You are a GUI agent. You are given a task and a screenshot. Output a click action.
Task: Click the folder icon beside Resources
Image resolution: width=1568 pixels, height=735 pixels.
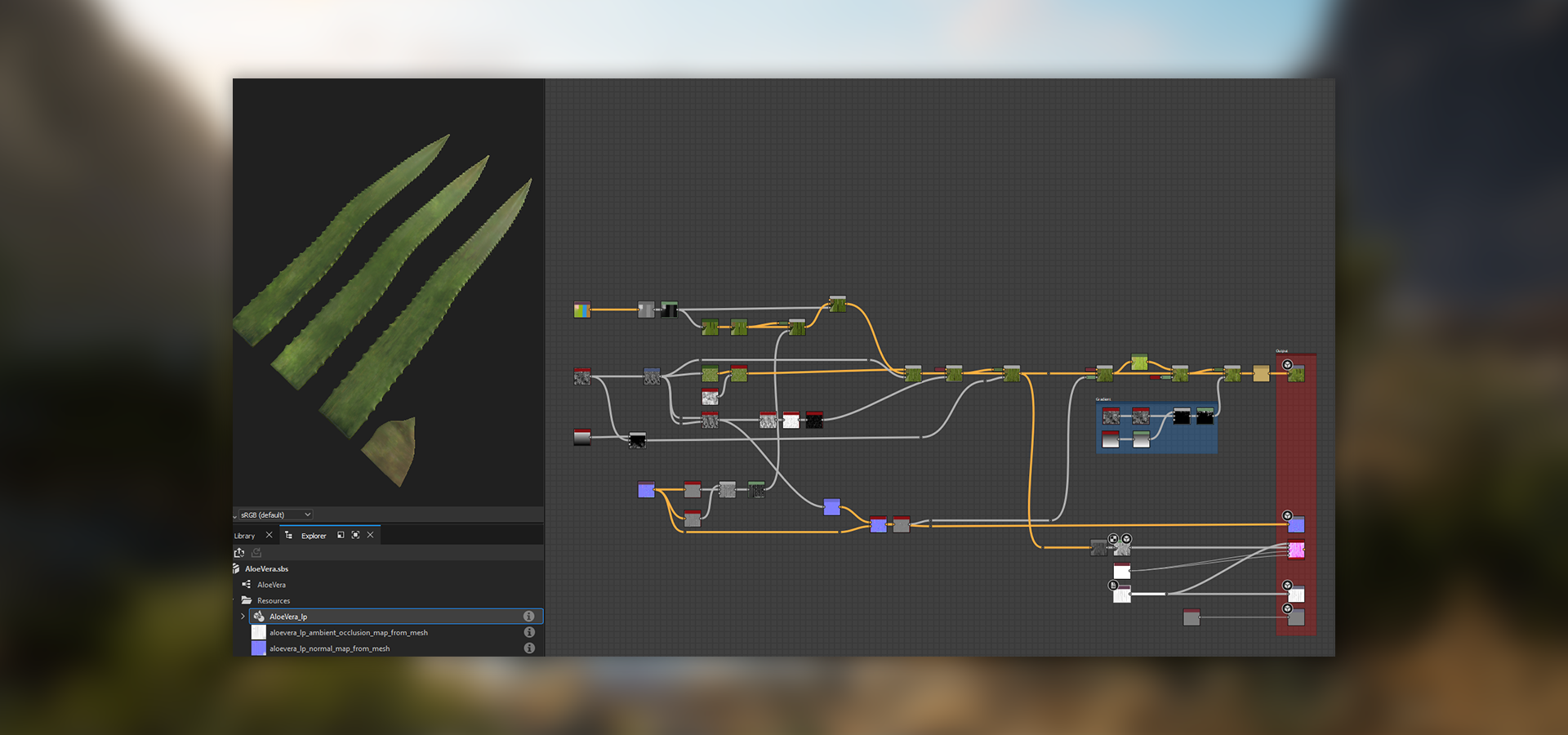(x=247, y=600)
